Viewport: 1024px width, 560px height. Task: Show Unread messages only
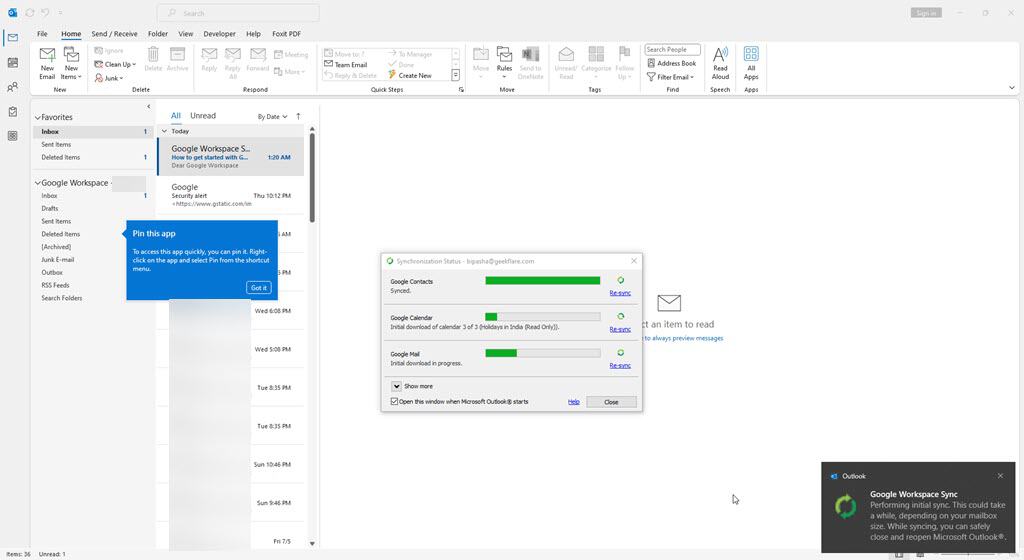[x=202, y=116]
